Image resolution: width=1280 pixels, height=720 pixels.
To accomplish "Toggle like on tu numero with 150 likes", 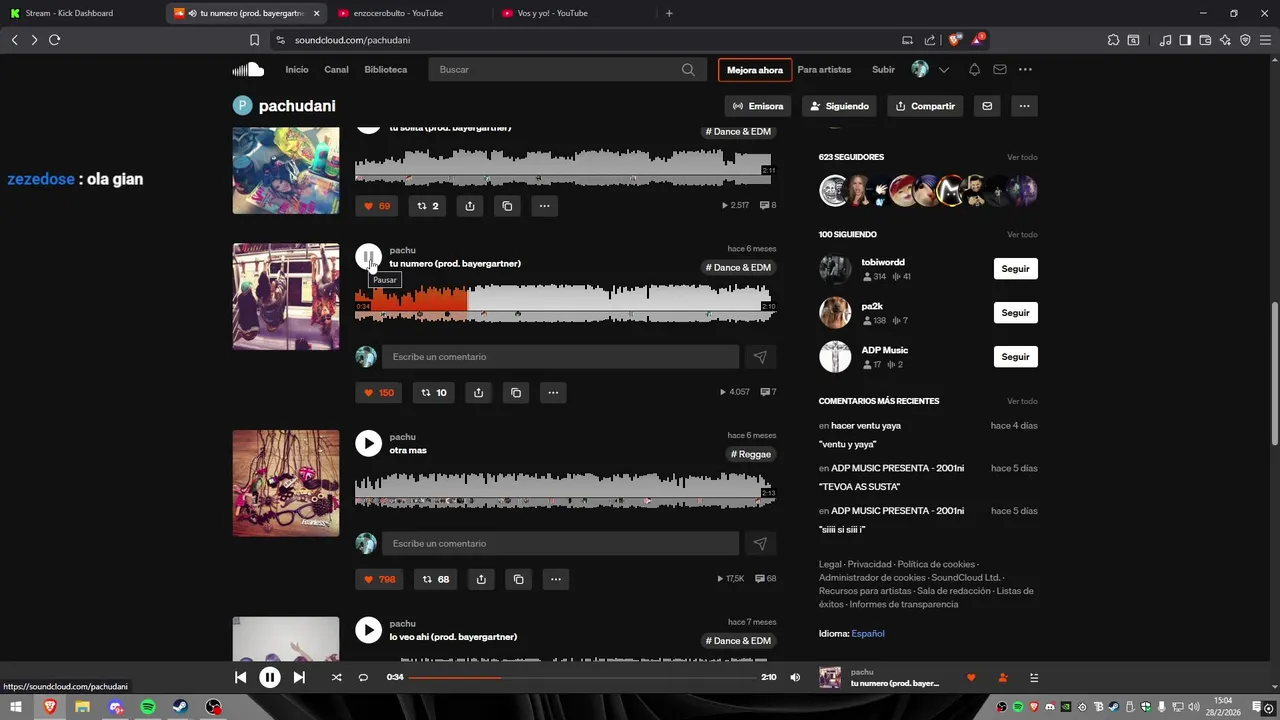I will point(379,392).
